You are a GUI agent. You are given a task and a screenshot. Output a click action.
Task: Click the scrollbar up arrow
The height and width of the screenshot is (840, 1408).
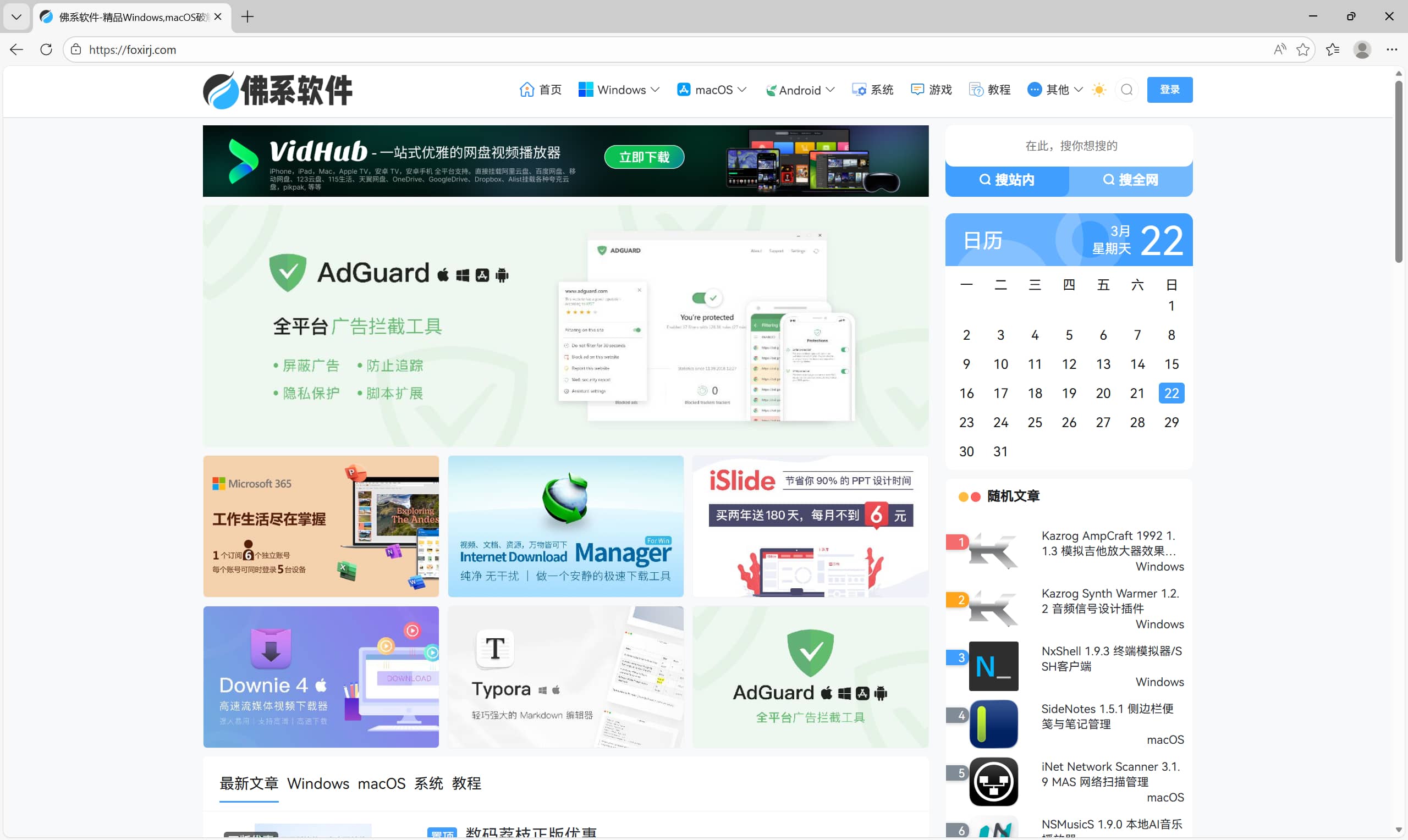click(1399, 74)
